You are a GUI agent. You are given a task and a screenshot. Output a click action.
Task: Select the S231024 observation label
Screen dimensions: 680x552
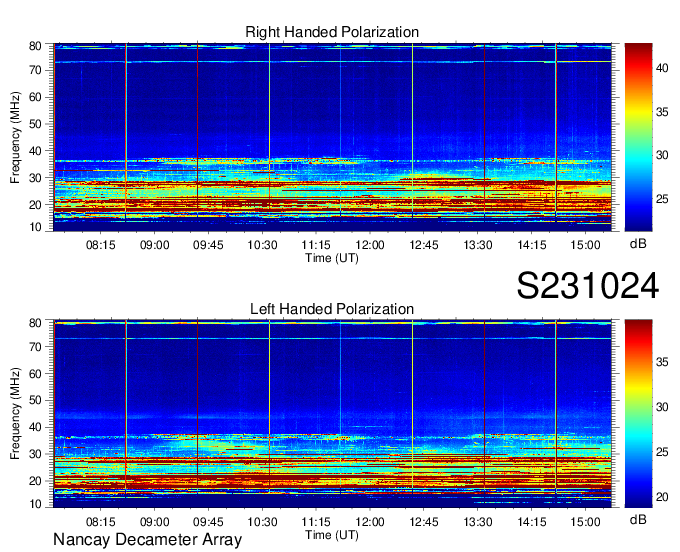tap(588, 285)
